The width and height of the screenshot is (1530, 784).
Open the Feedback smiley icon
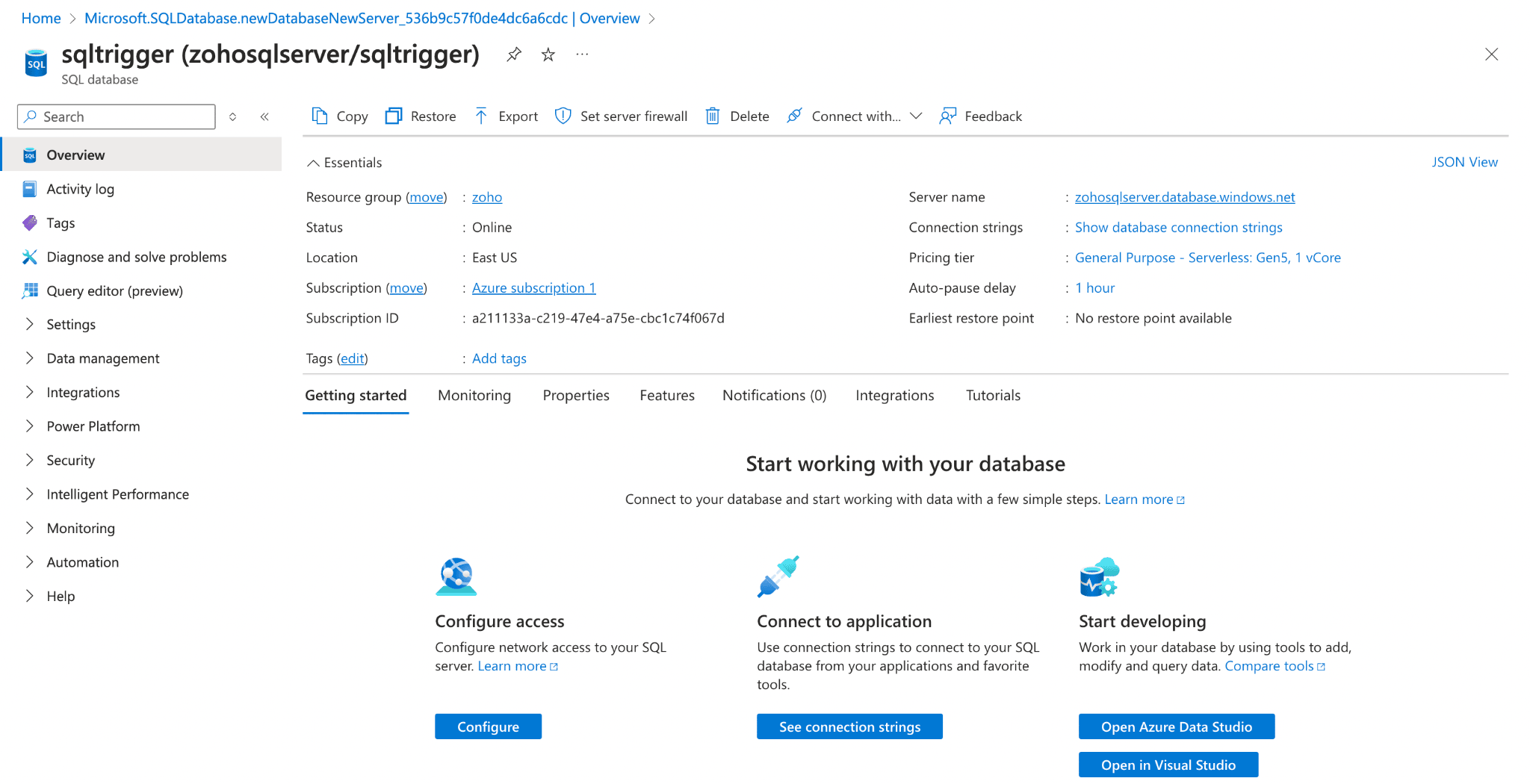(948, 116)
